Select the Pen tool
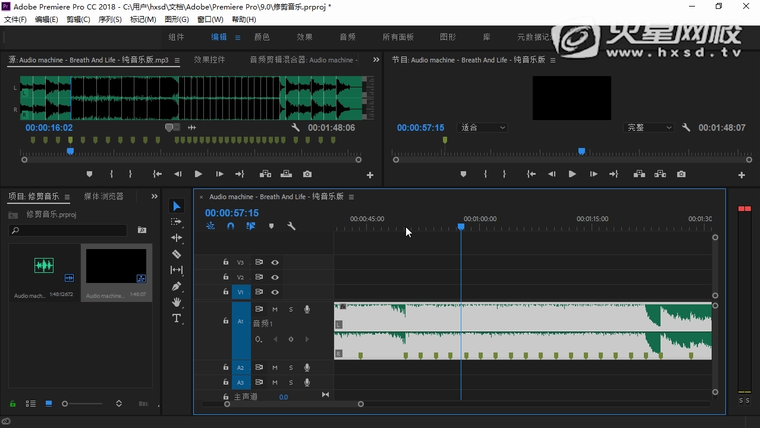 [x=177, y=286]
